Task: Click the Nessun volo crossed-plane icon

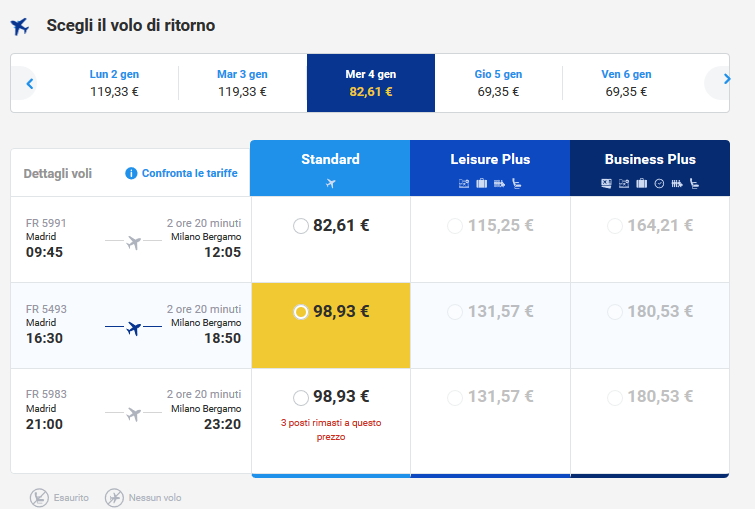Action: [115, 496]
